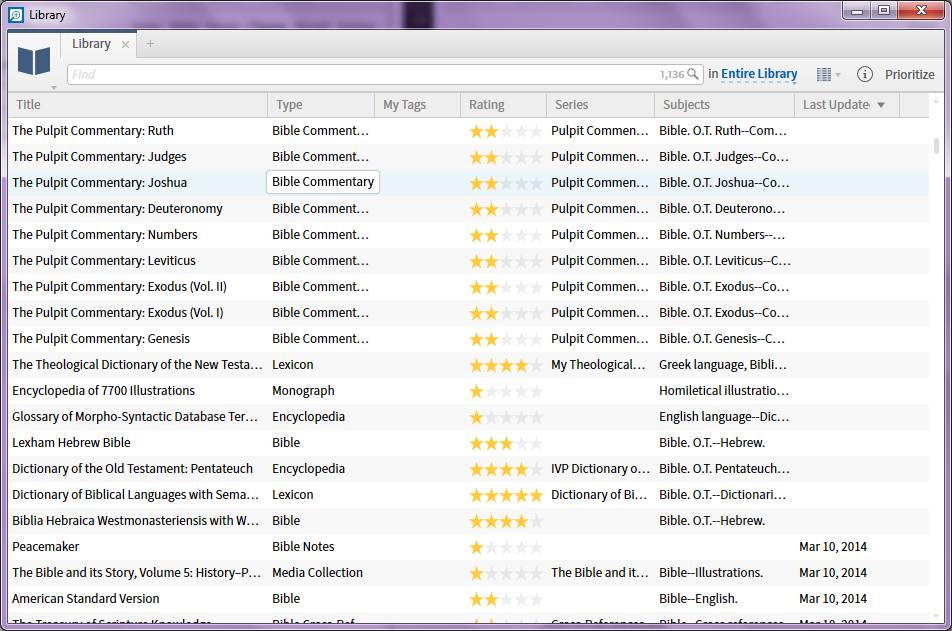Select Biblia Hebraica Westmonasteriensis row

tap(135, 520)
